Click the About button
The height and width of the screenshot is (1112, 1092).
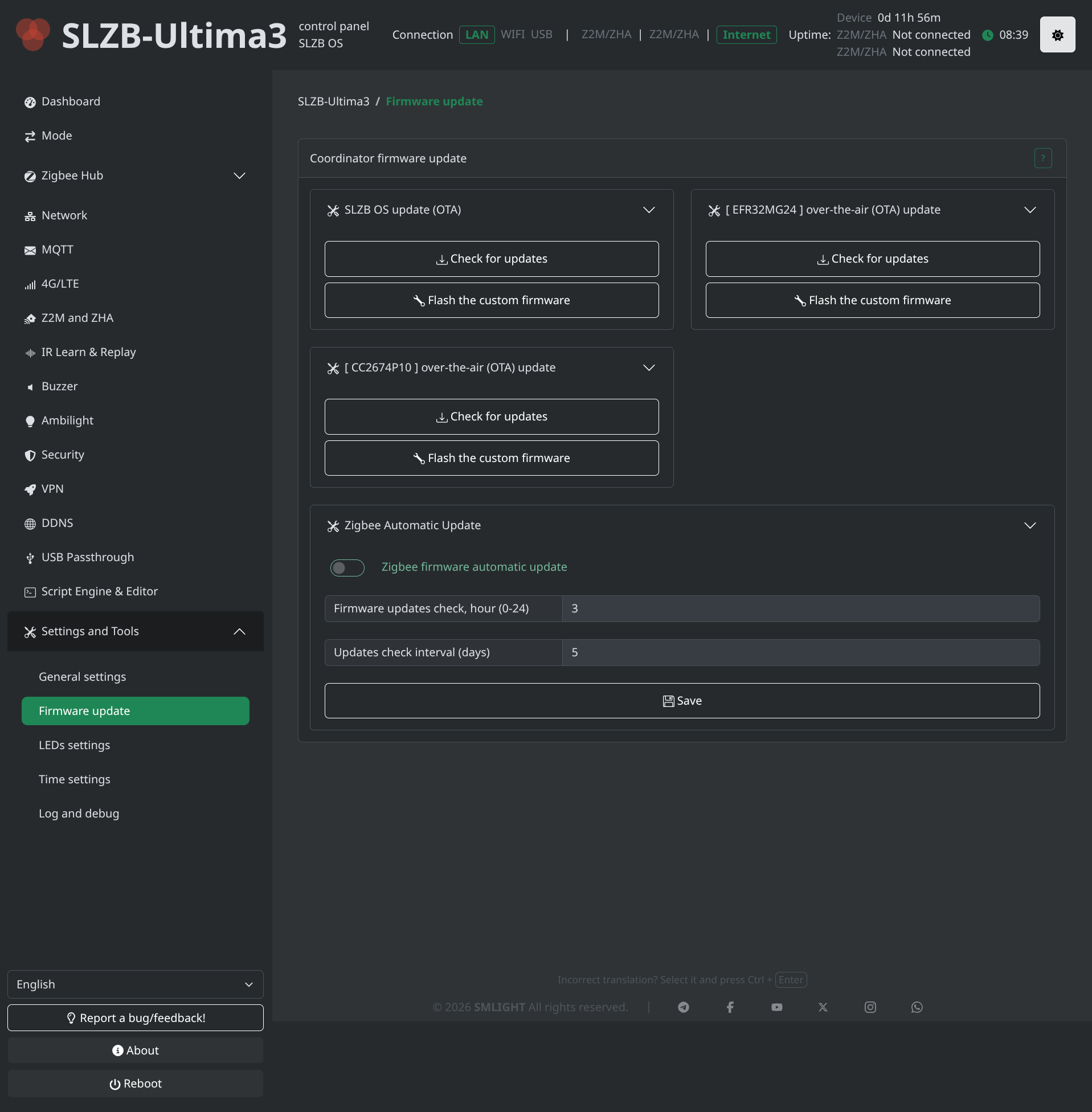coord(136,1050)
